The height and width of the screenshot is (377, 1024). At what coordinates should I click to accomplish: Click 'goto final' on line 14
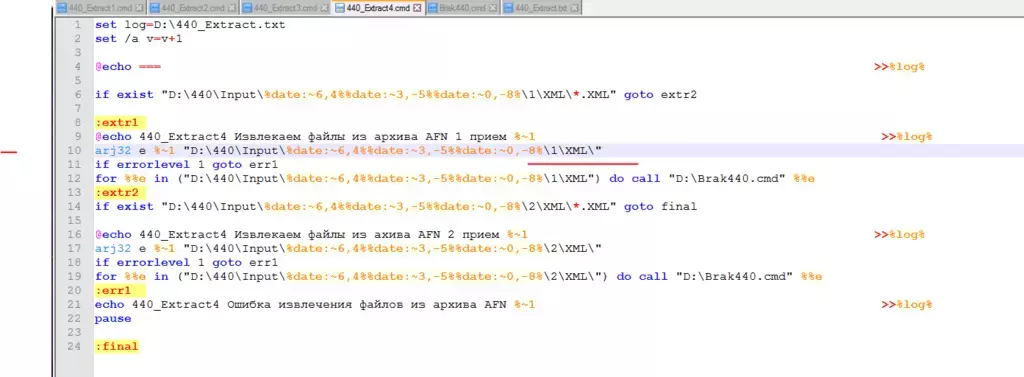(x=660, y=206)
